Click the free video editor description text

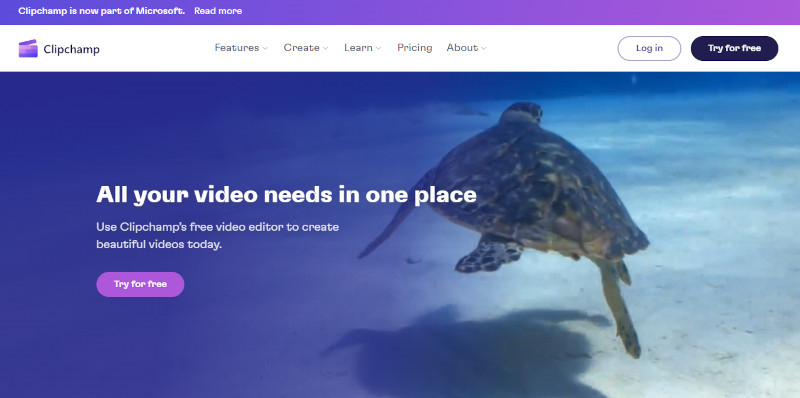pyautogui.click(x=217, y=235)
